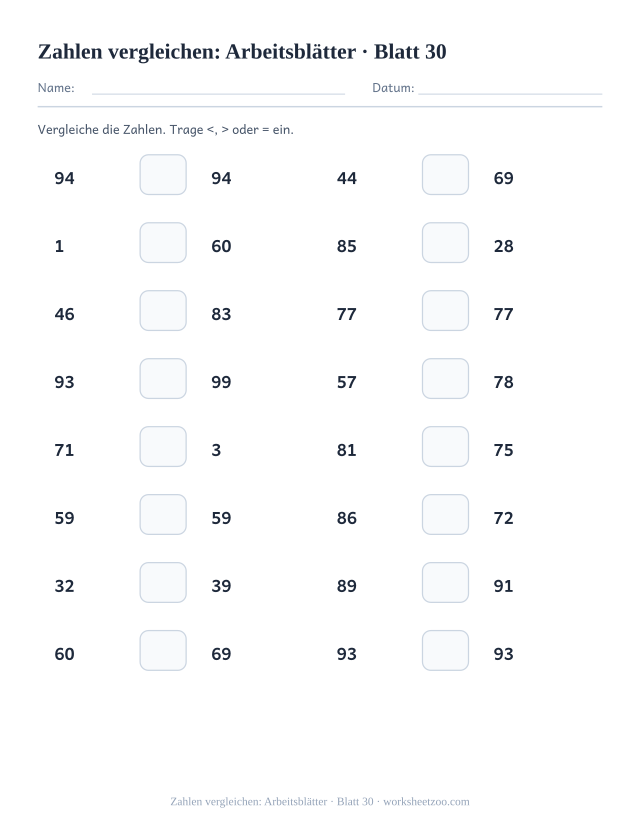Screen dimensions: 640x829
Task: Select answer box between 89 and 91
Action: pos(445,583)
